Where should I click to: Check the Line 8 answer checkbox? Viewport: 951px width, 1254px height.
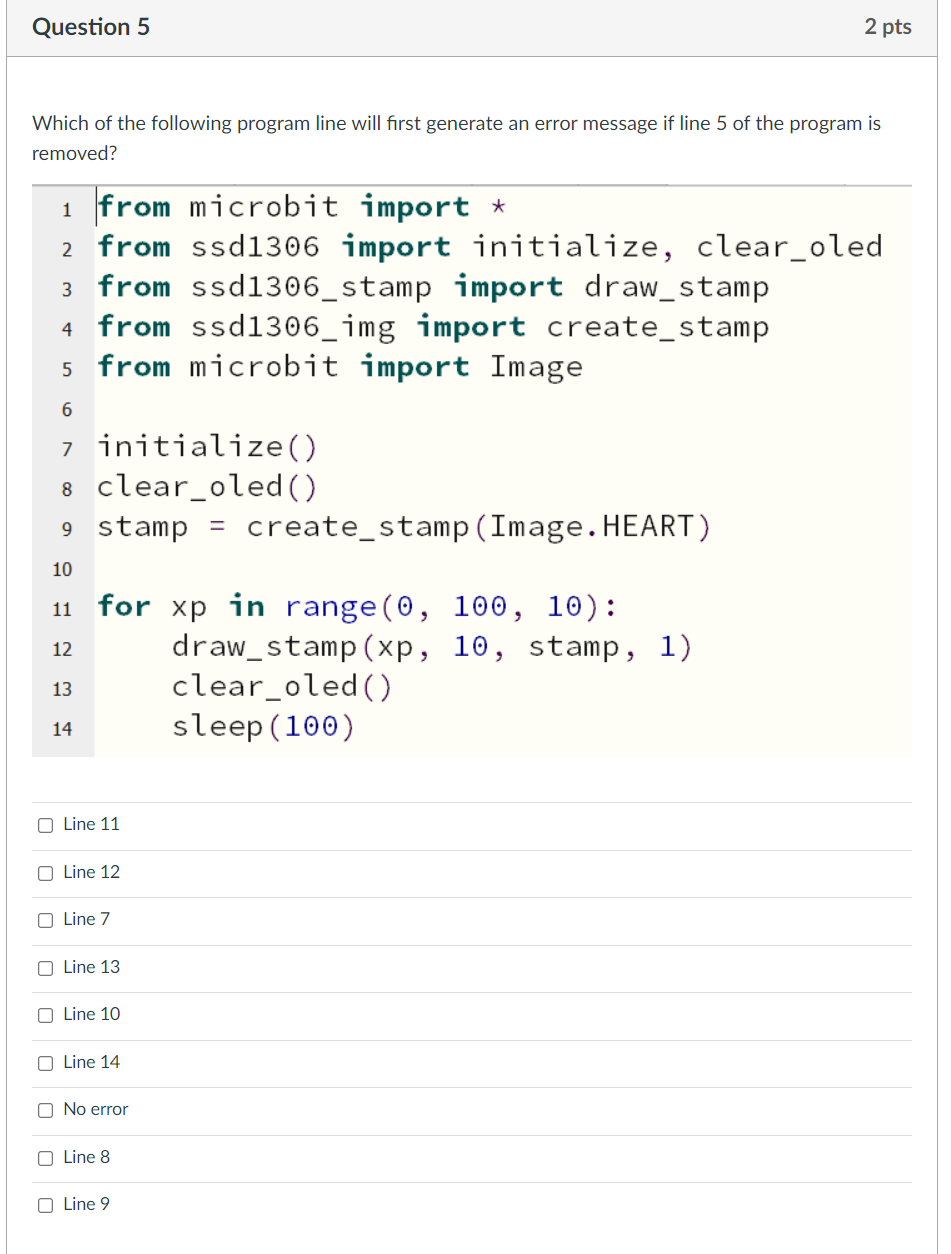(45, 1158)
